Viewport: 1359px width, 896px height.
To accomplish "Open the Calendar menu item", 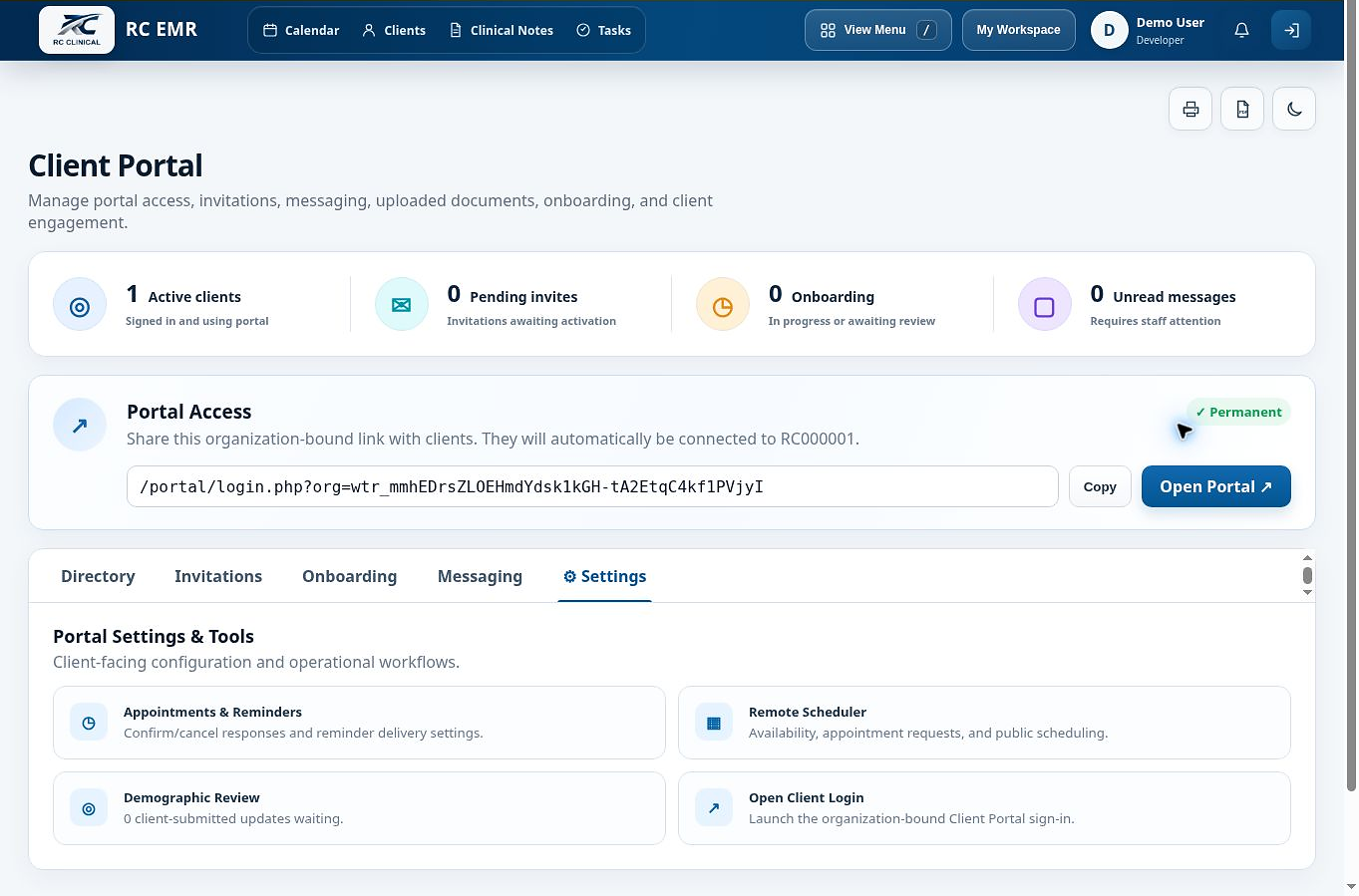I will 301,30.
